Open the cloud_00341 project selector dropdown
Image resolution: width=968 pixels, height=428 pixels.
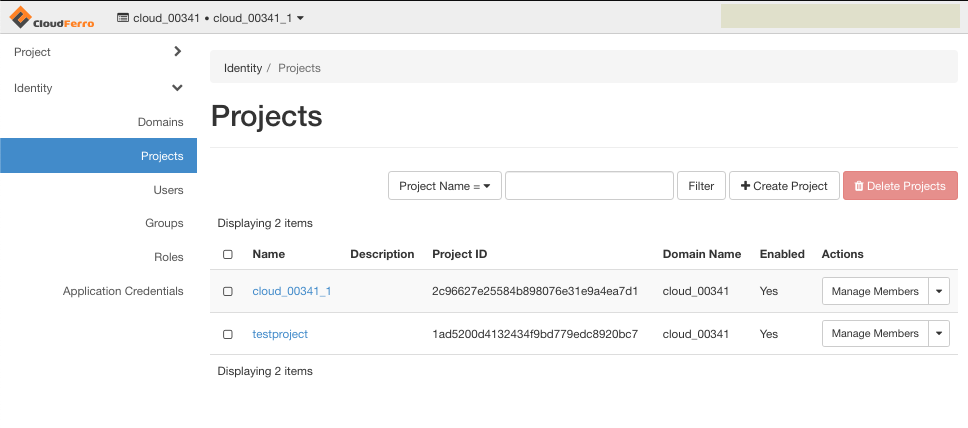(211, 18)
